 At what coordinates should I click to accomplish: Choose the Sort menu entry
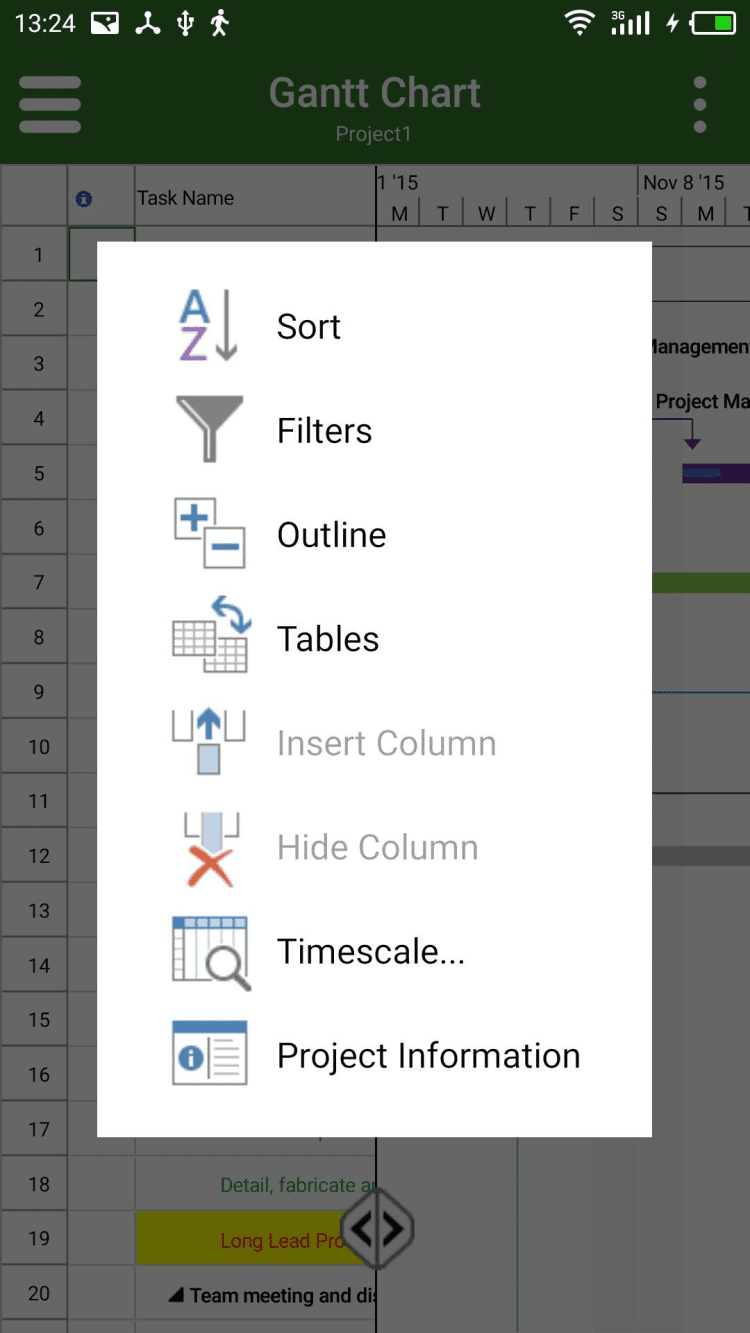pos(309,327)
